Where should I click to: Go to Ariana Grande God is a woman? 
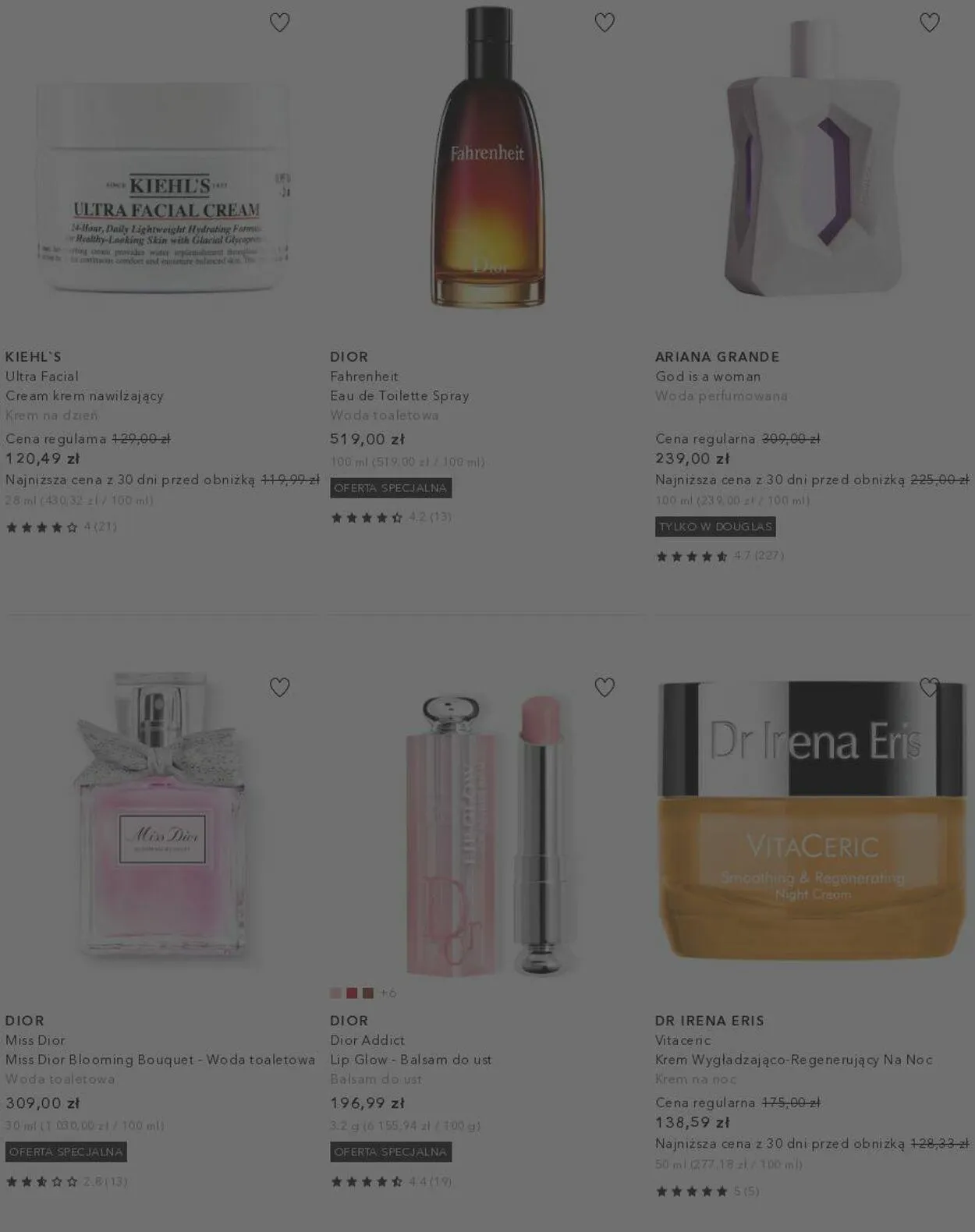708,376
